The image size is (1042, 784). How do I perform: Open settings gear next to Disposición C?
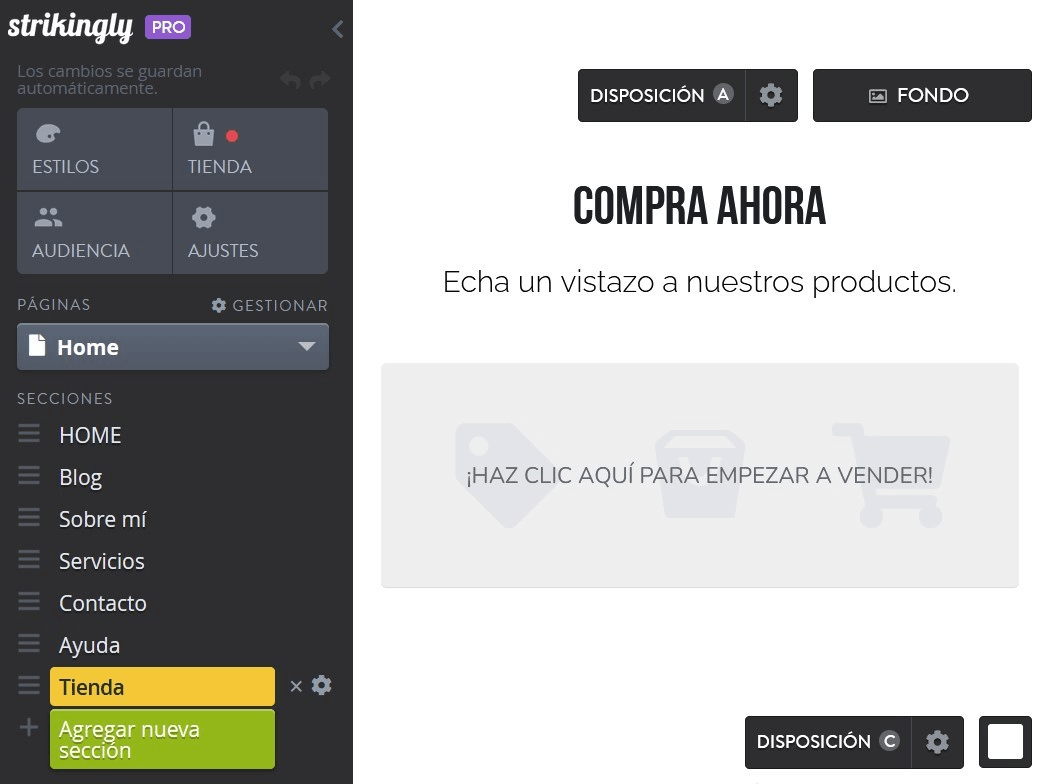pyautogui.click(x=938, y=742)
